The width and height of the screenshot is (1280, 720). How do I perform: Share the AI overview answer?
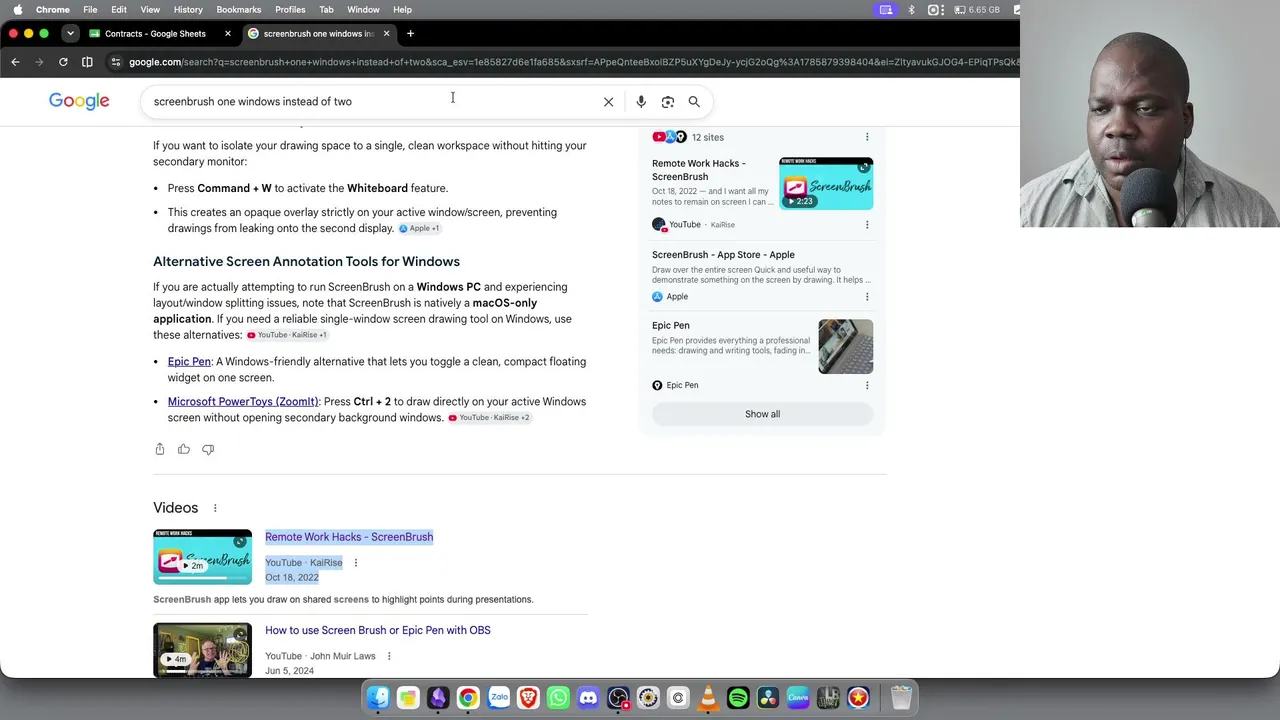click(x=160, y=449)
